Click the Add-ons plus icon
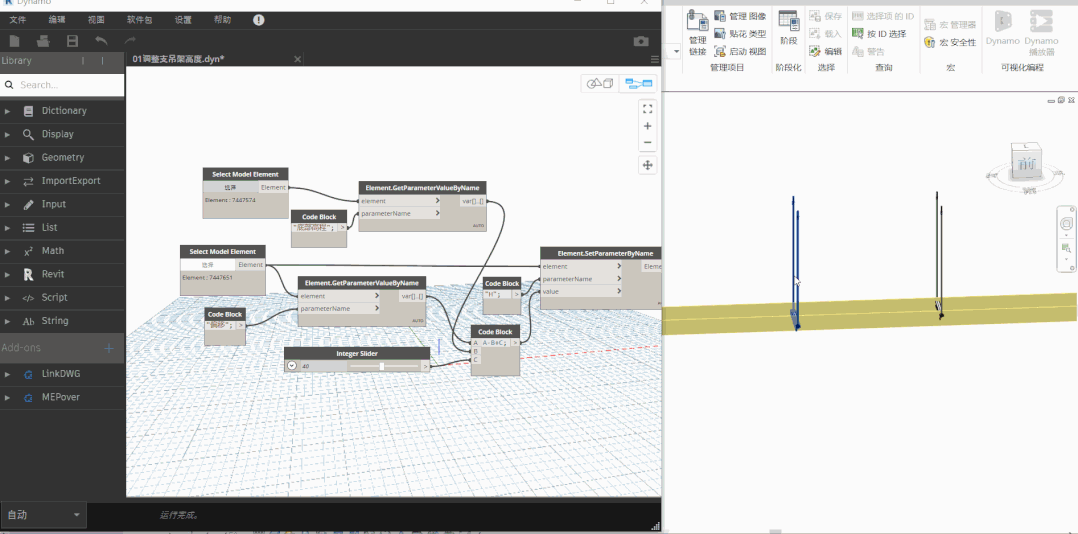This screenshot has width=1078, height=534. [x=109, y=348]
